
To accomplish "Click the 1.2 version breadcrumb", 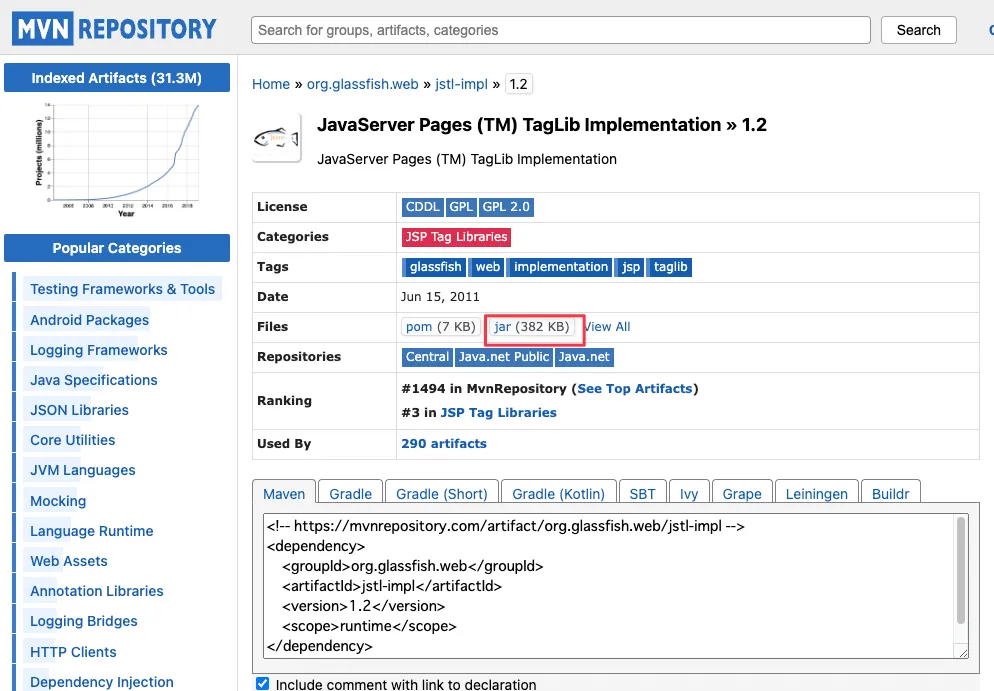I will (x=519, y=84).
